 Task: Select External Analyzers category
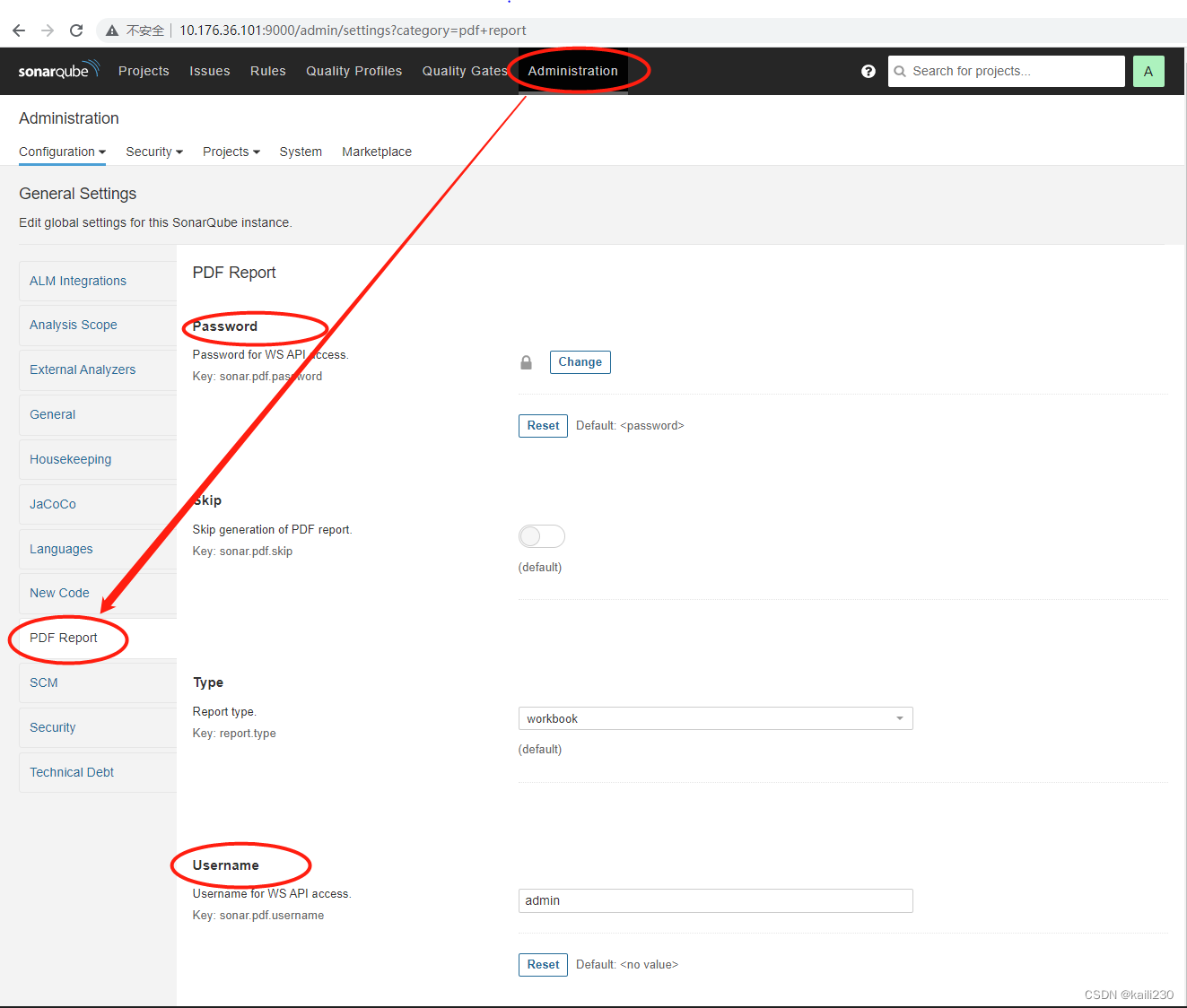tap(98, 369)
